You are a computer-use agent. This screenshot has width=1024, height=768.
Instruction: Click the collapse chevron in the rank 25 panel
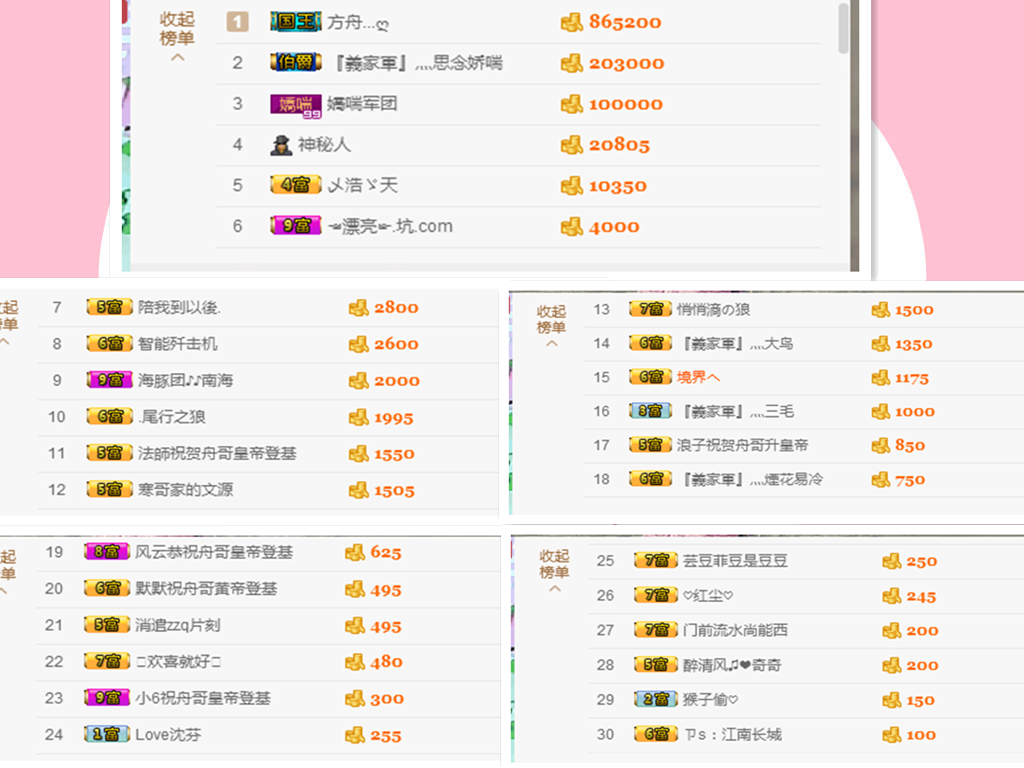pos(555,589)
